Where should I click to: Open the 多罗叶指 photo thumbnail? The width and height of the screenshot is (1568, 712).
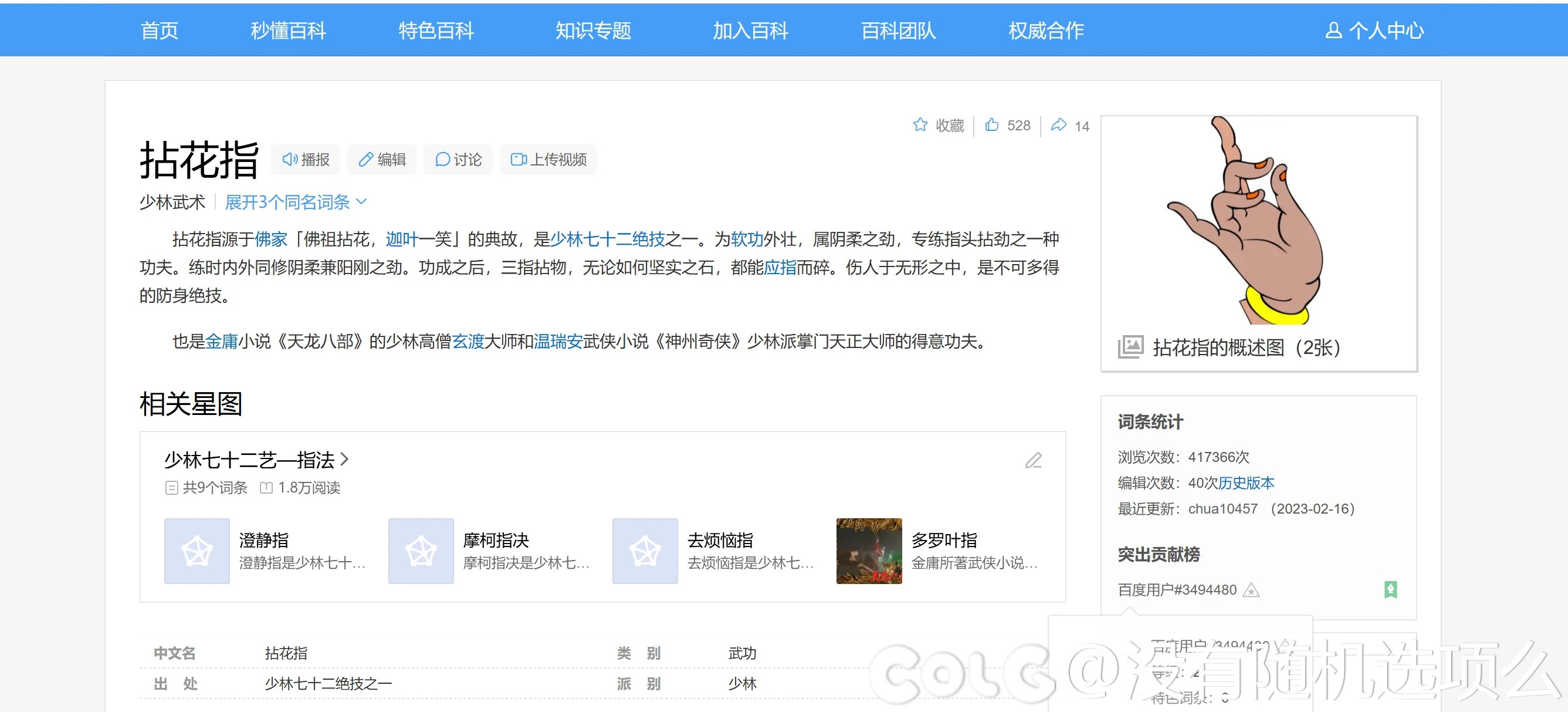click(869, 551)
